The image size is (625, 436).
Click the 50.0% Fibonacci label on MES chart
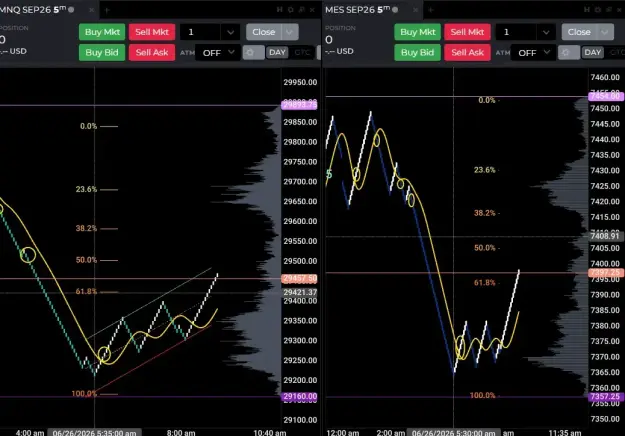click(x=484, y=248)
